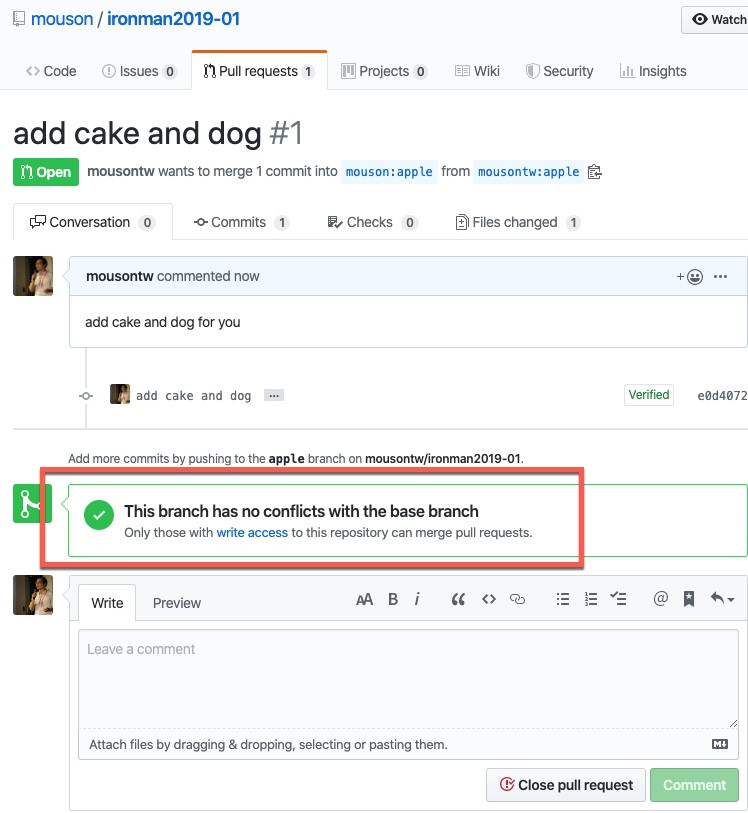Expand commit message with ellipsis button

coord(274,396)
